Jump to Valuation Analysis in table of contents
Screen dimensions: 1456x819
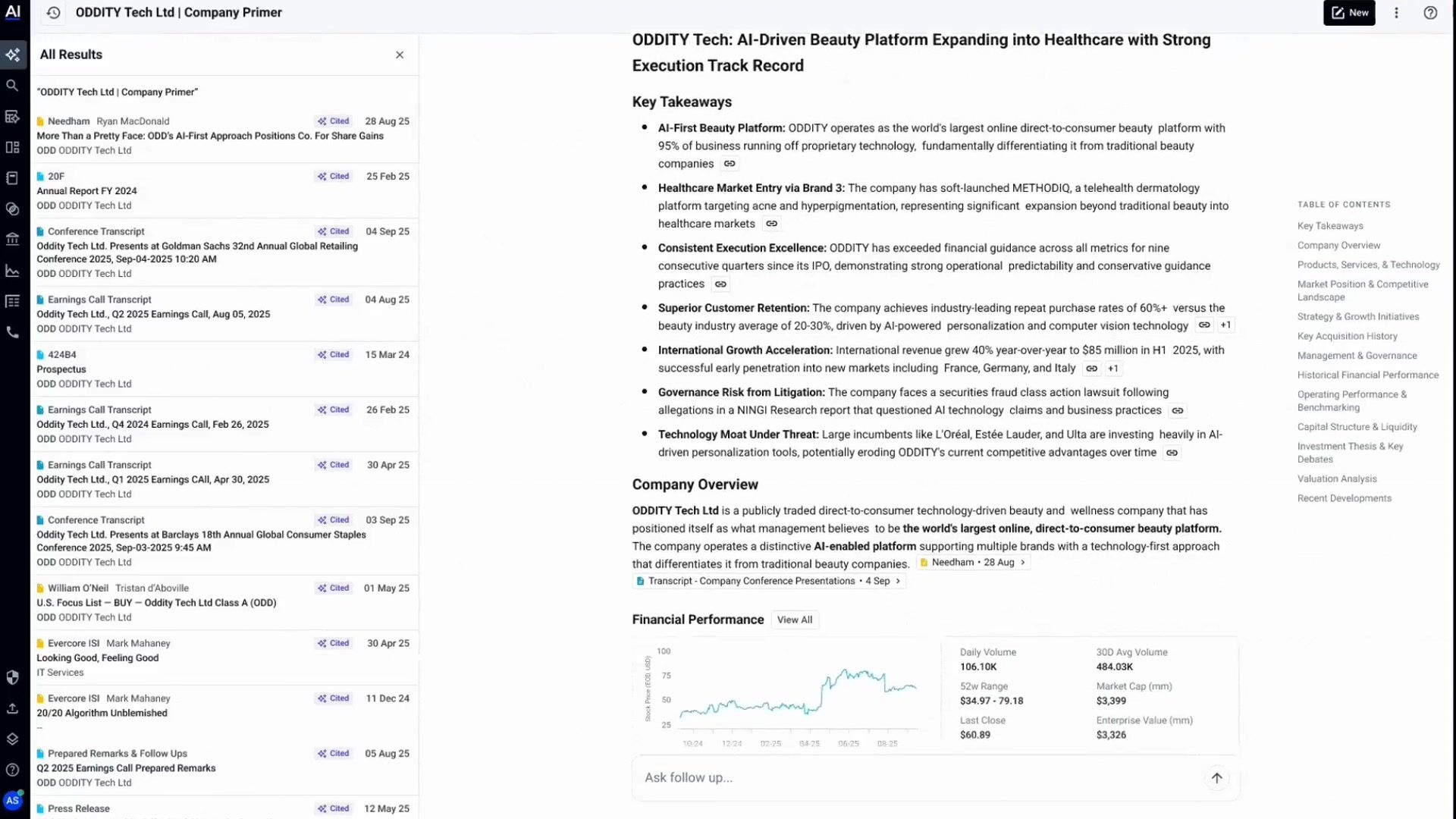pos(1336,479)
